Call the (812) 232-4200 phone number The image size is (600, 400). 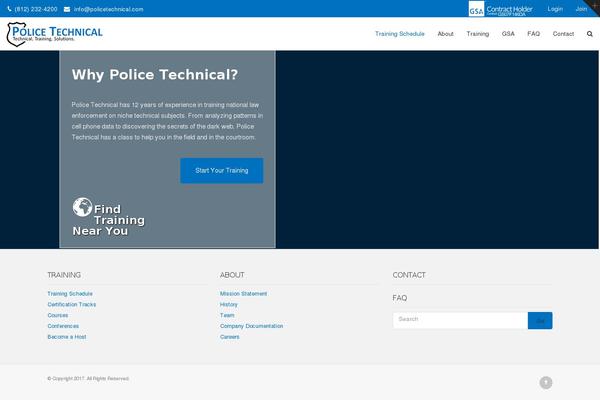[36, 9]
